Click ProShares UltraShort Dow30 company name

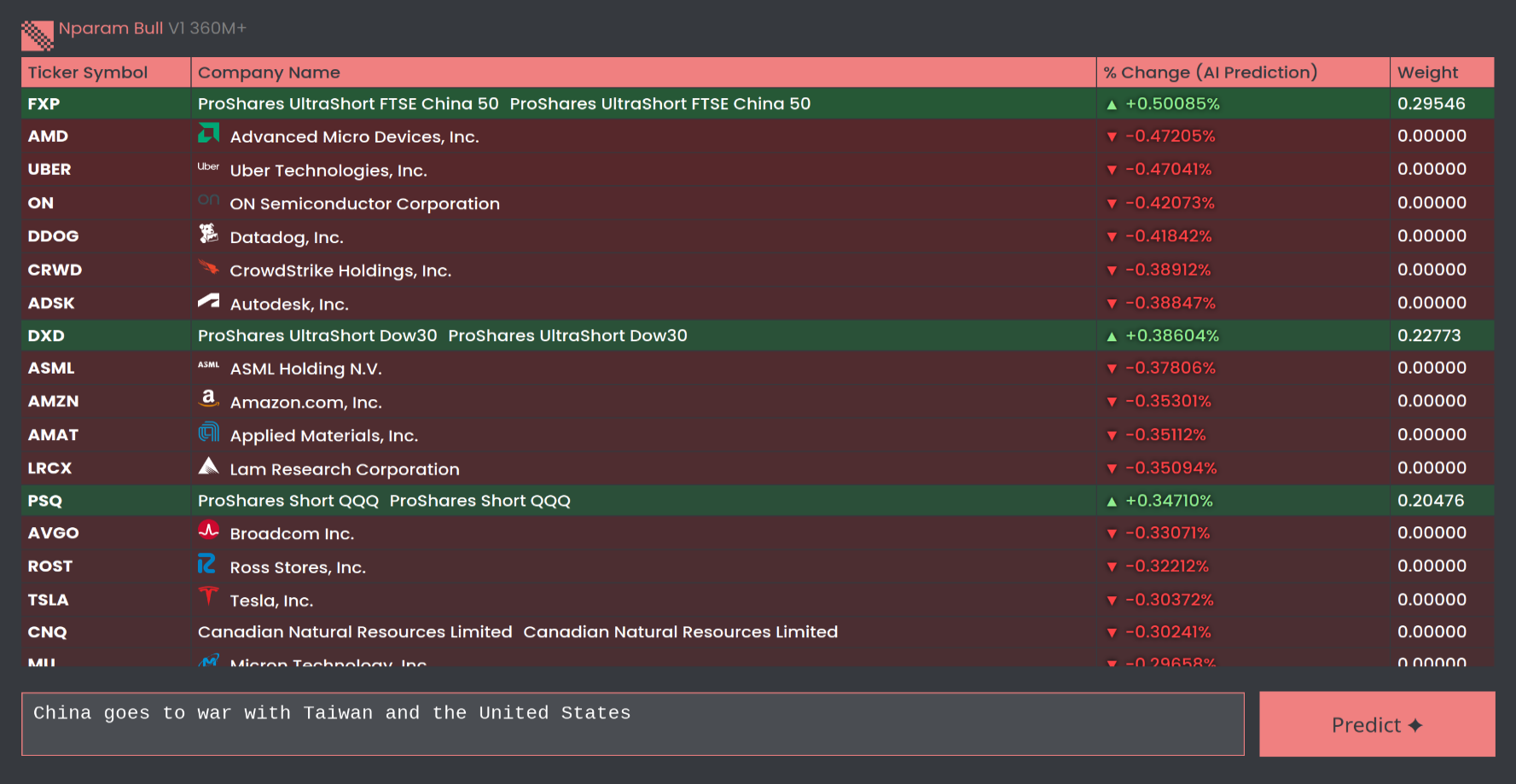coord(443,335)
